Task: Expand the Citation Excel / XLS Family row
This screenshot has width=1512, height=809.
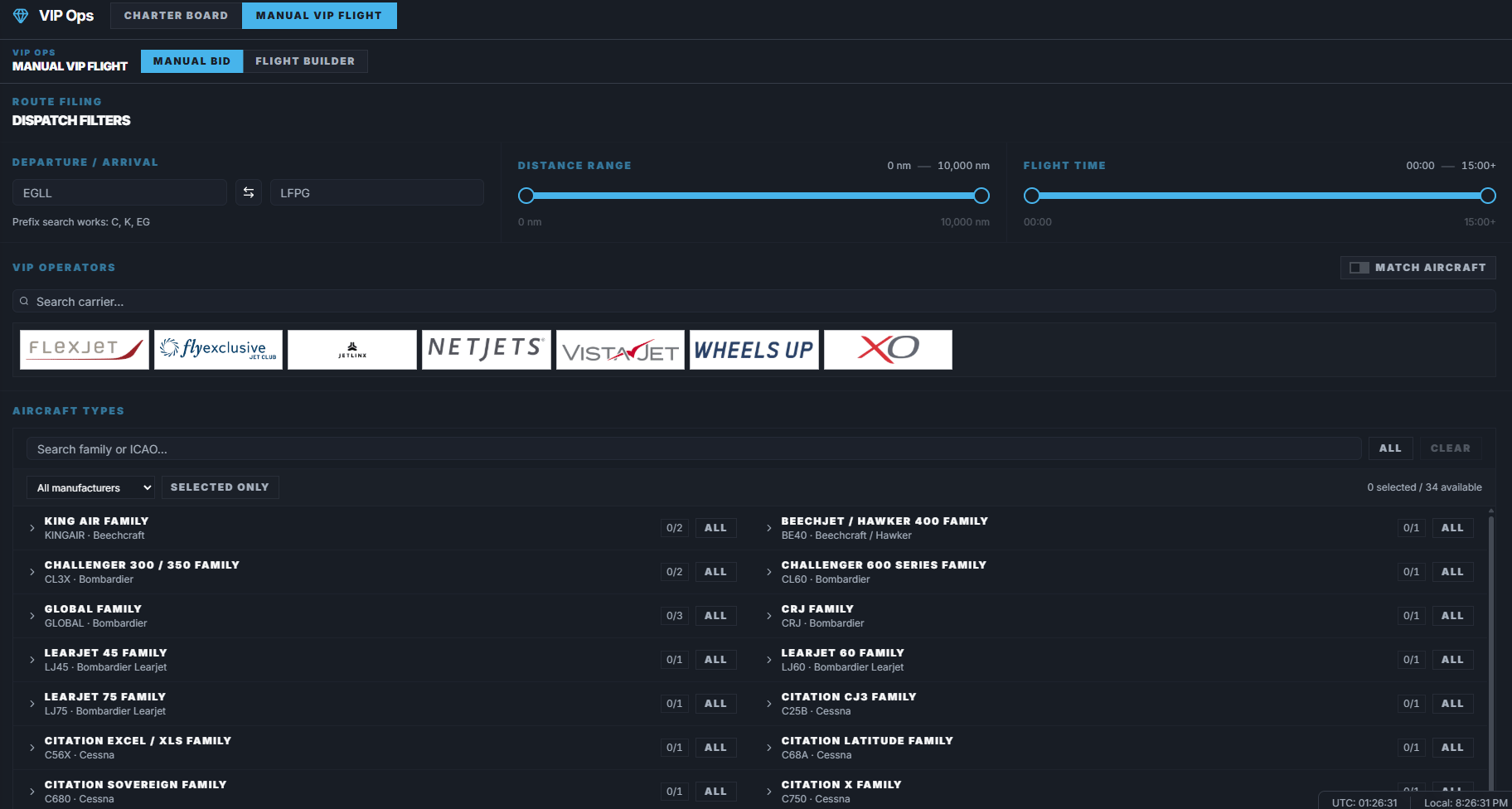Action: pyautogui.click(x=32, y=748)
